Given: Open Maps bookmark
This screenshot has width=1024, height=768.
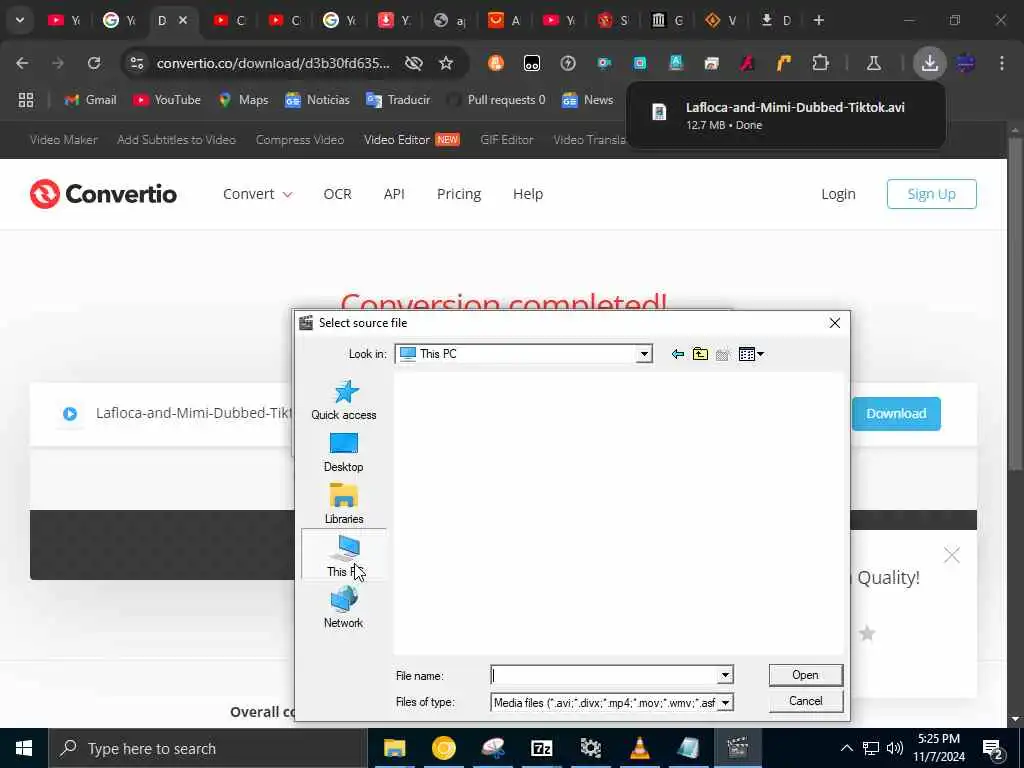Looking at the screenshot, I should pyautogui.click(x=244, y=100).
